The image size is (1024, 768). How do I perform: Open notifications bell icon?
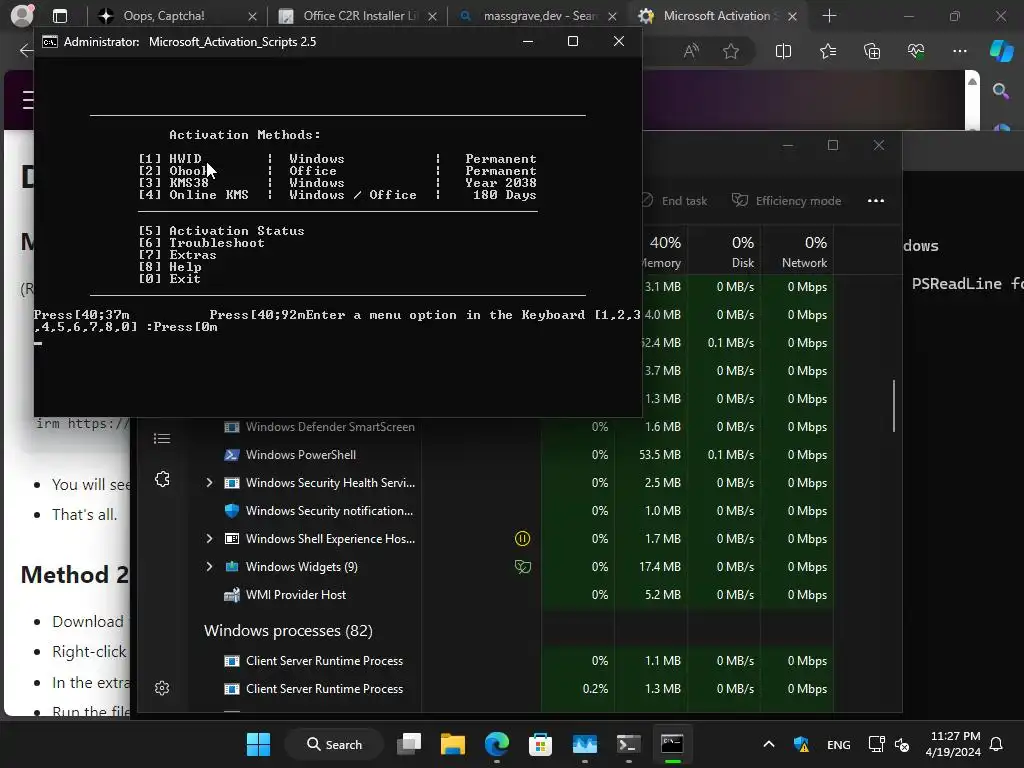click(997, 744)
